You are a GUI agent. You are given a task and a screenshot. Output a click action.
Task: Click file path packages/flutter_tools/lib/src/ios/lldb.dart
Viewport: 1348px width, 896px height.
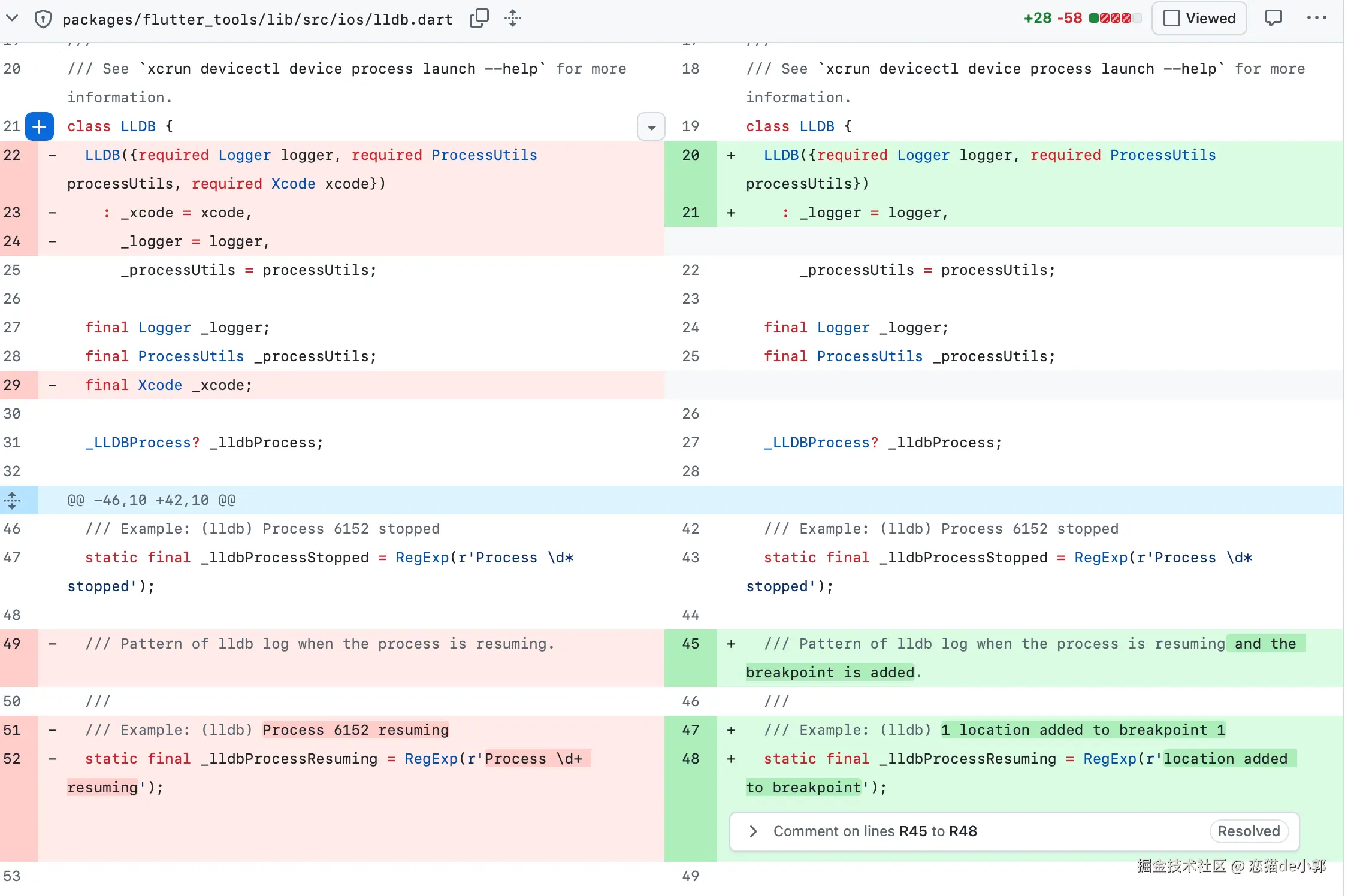257,20
